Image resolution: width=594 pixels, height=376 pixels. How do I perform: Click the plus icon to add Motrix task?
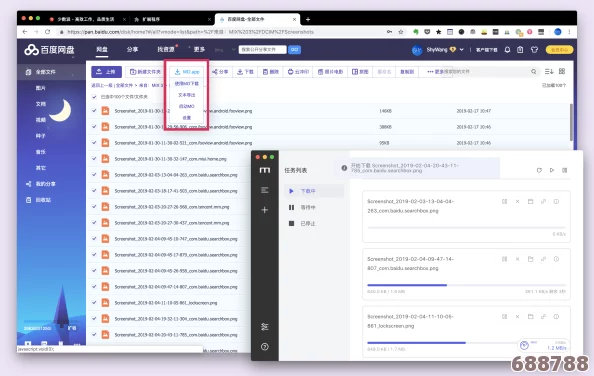click(265, 210)
